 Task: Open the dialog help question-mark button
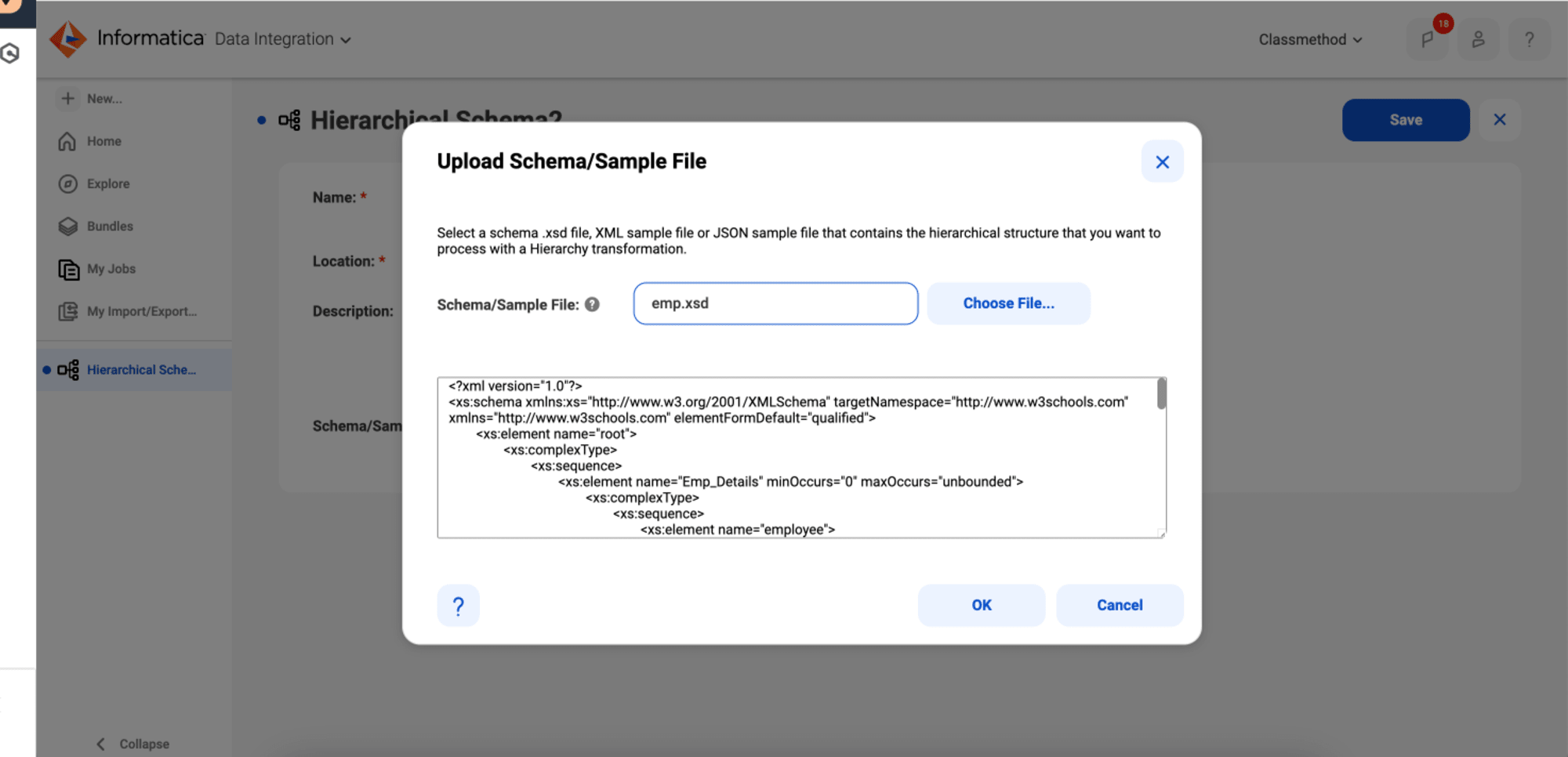(x=458, y=605)
